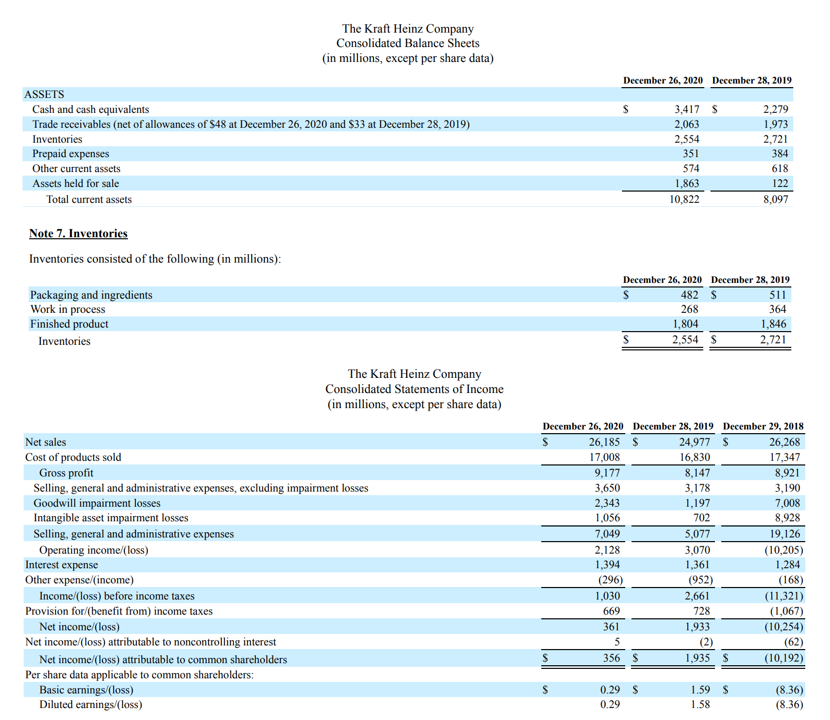
Task: Click intangible impairment 2018 value 8,928
Action: [788, 518]
